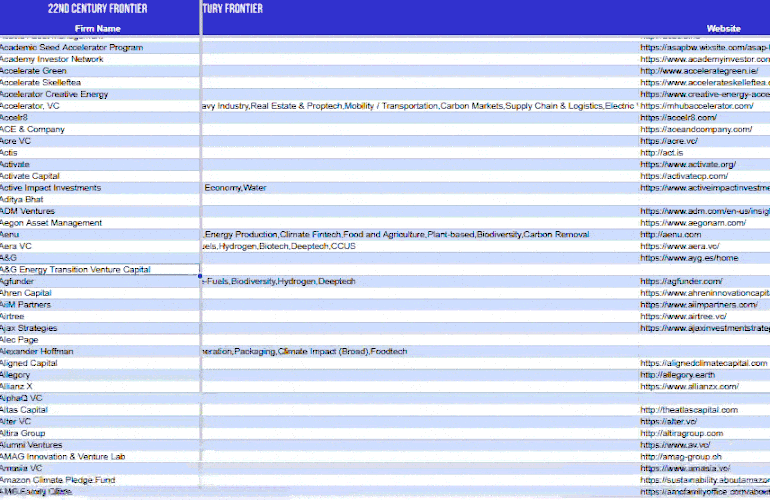The image size is (770, 500).
Task: Select the Alec Page cell
Action: point(100,340)
